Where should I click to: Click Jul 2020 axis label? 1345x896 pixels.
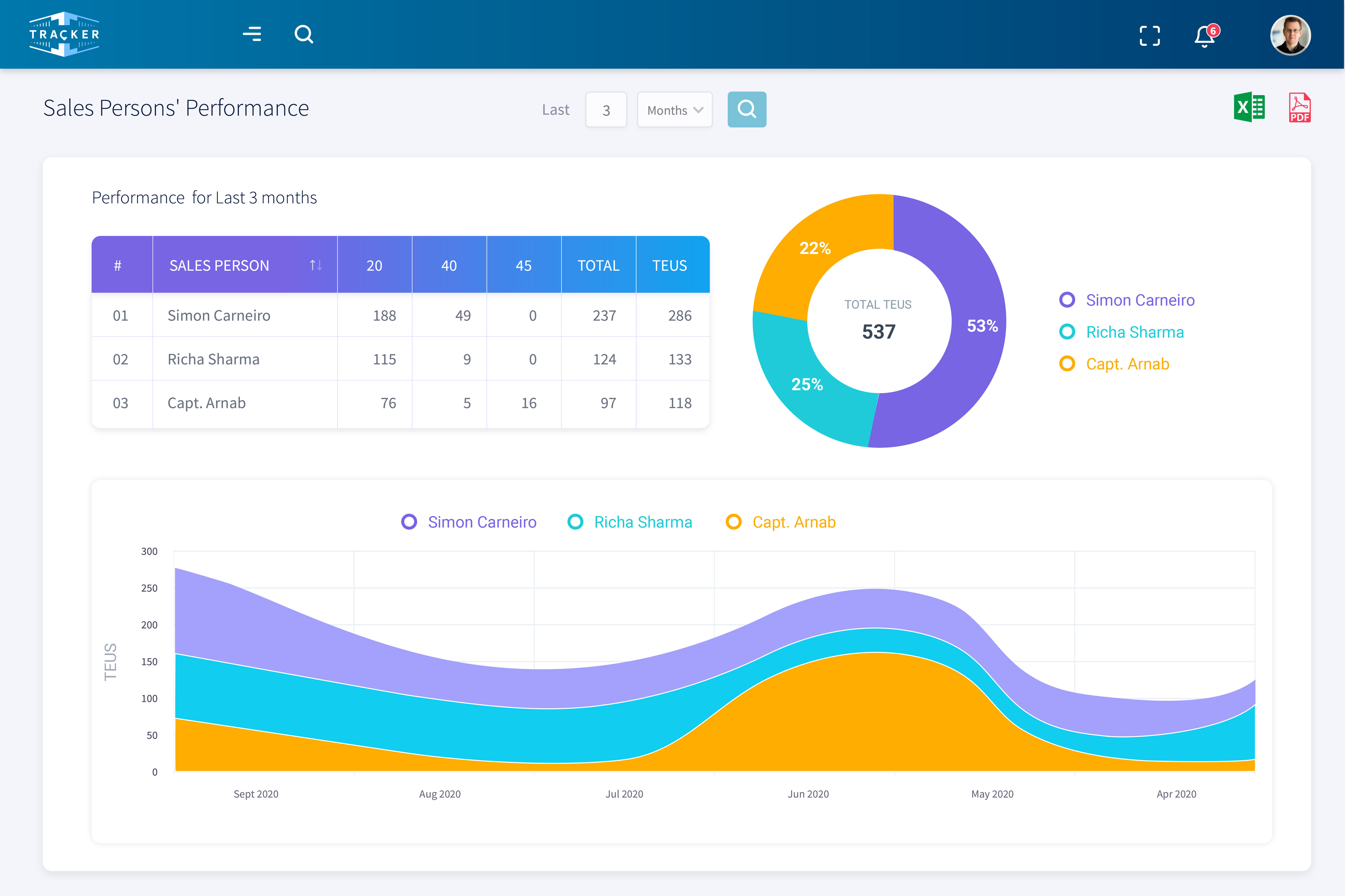625,794
